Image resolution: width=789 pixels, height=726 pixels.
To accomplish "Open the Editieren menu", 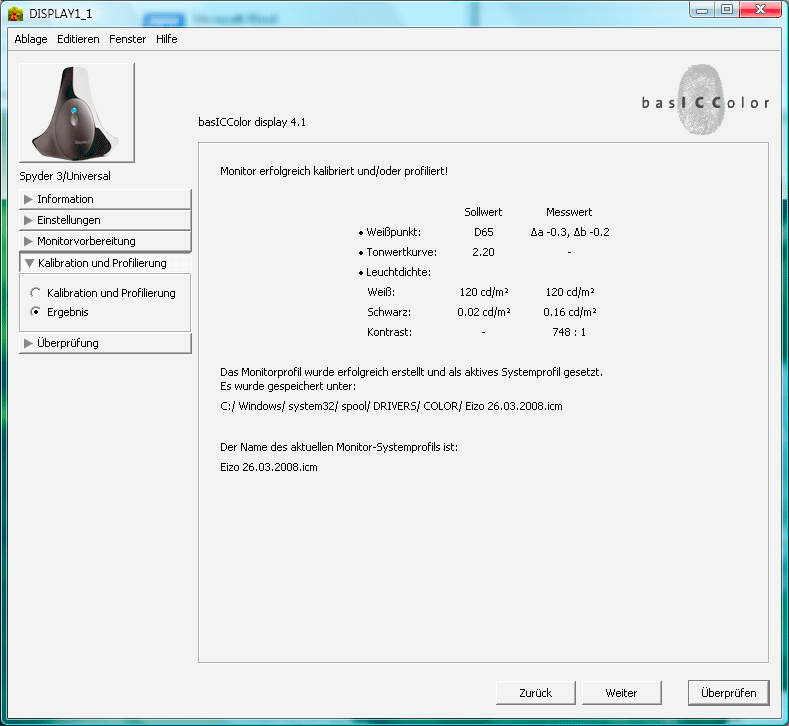I will 78,39.
